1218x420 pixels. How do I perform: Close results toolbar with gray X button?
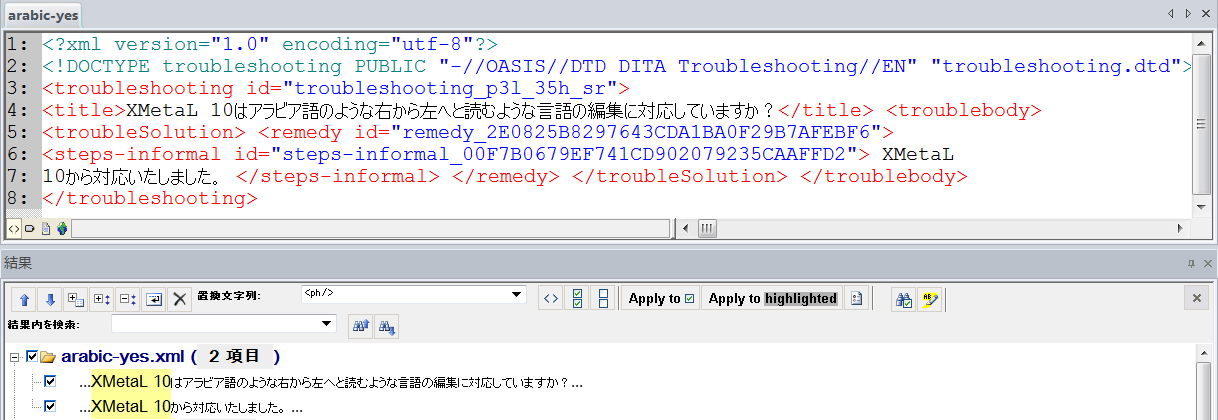(1197, 299)
